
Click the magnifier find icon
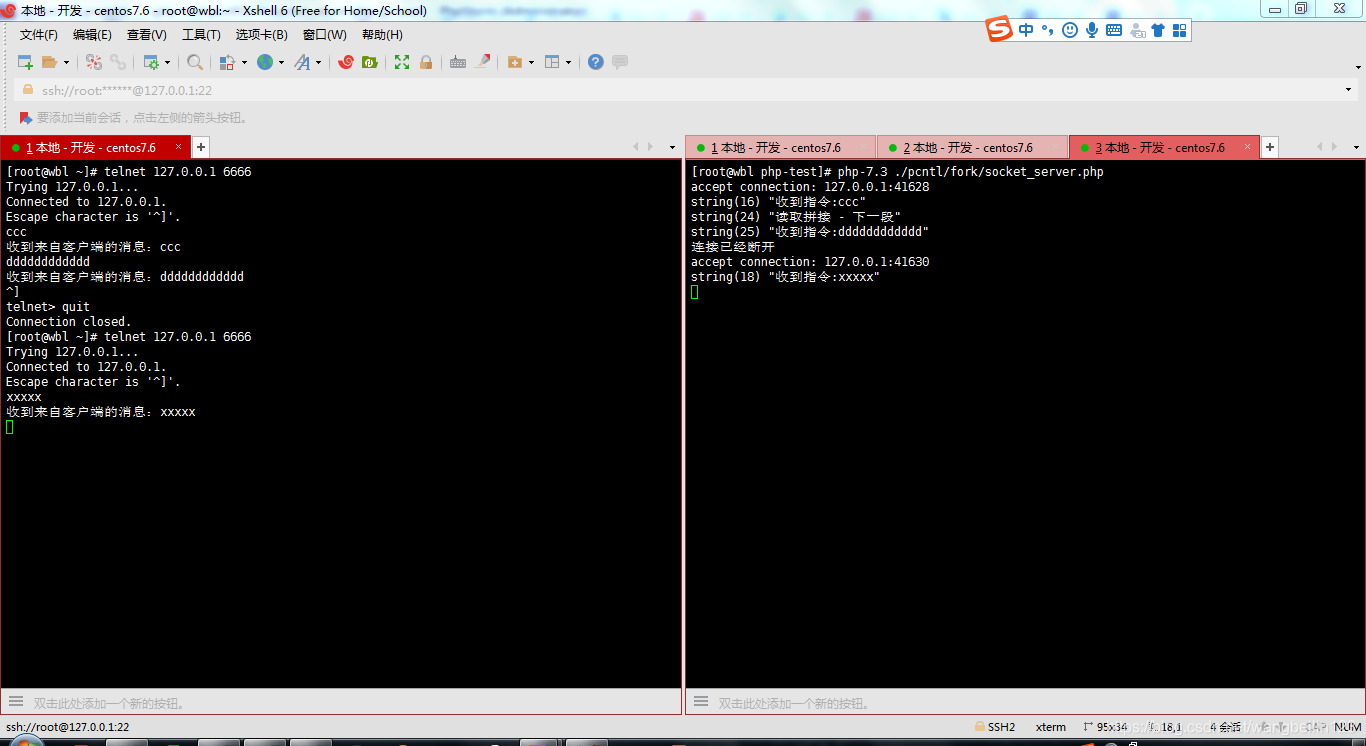click(x=195, y=62)
